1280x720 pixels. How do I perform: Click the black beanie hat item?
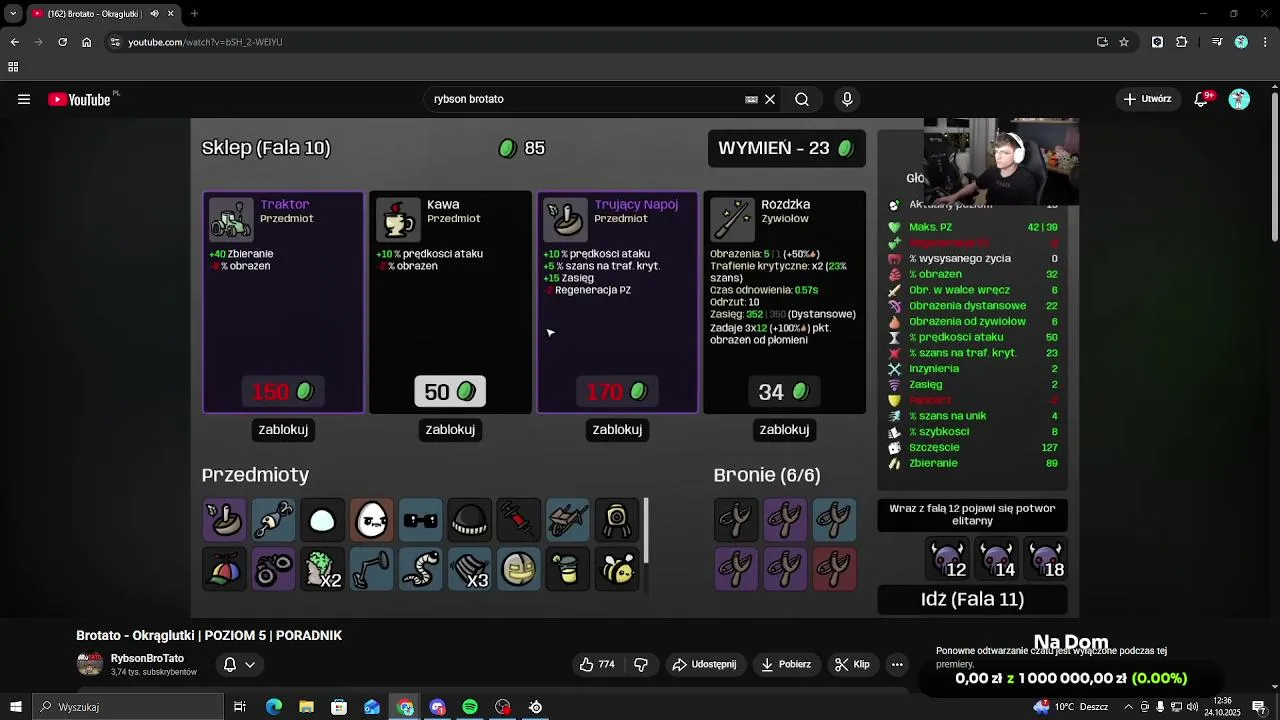470,520
